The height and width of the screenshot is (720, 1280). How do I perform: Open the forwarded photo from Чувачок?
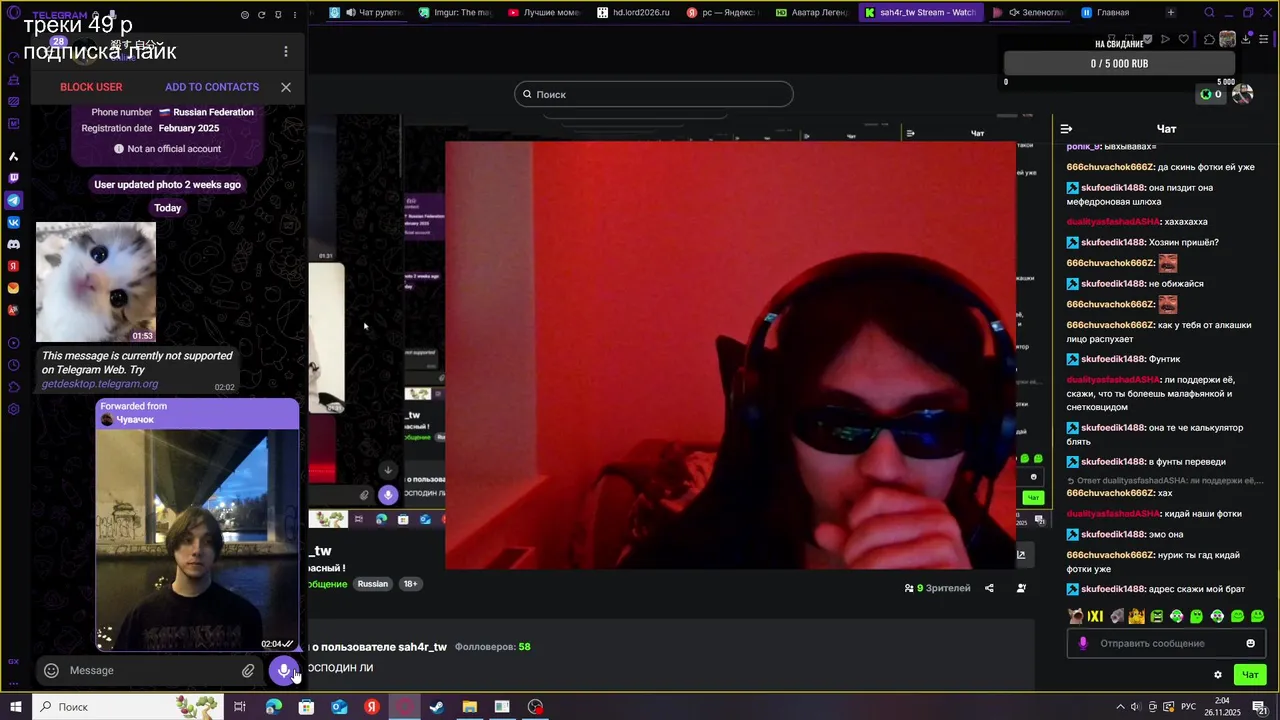pyautogui.click(x=197, y=540)
